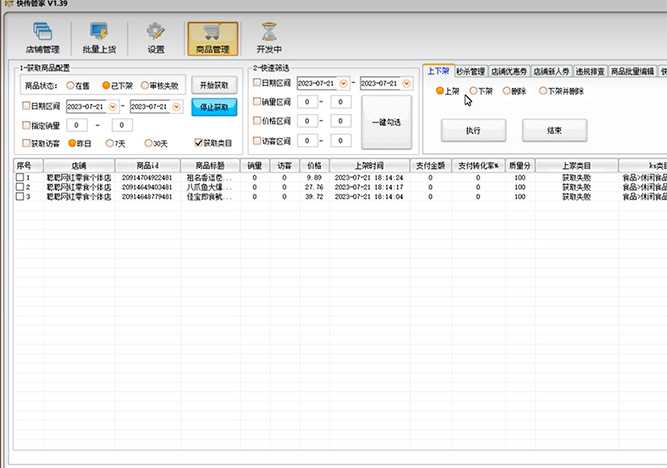This screenshot has width=667, height=468.
Task: Switch to the 上下架 tab
Action: 438,71
